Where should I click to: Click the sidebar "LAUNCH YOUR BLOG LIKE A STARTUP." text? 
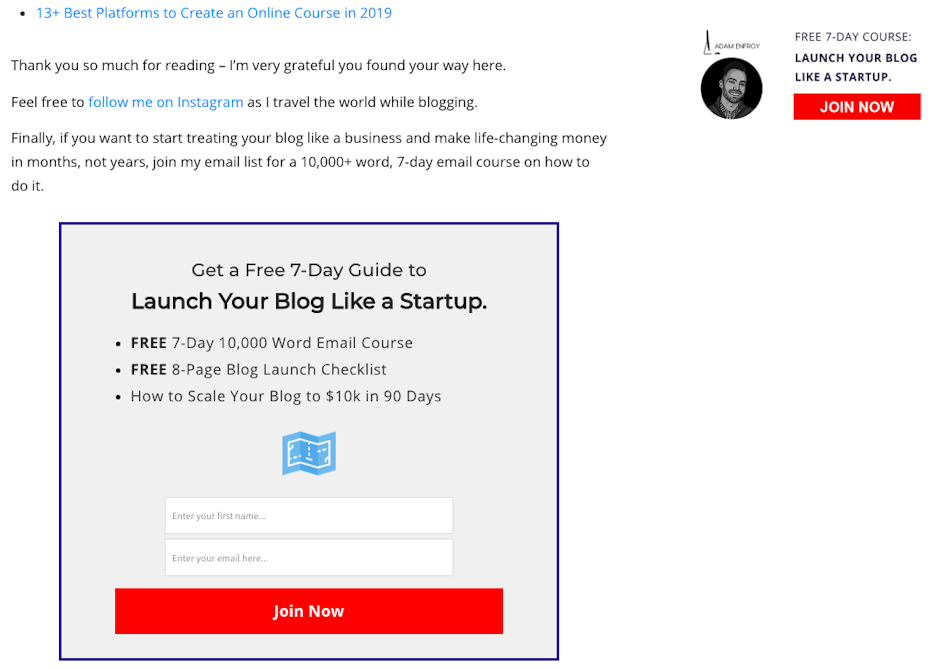click(856, 67)
